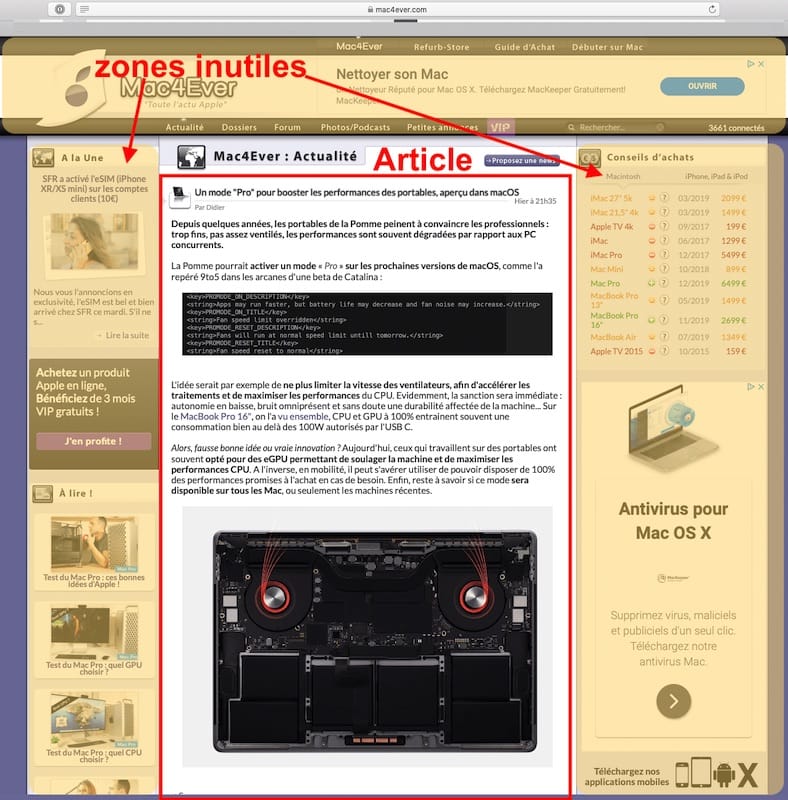The image size is (788, 800).
Task: Click the Safari privacy shield icon
Action: [60, 9]
